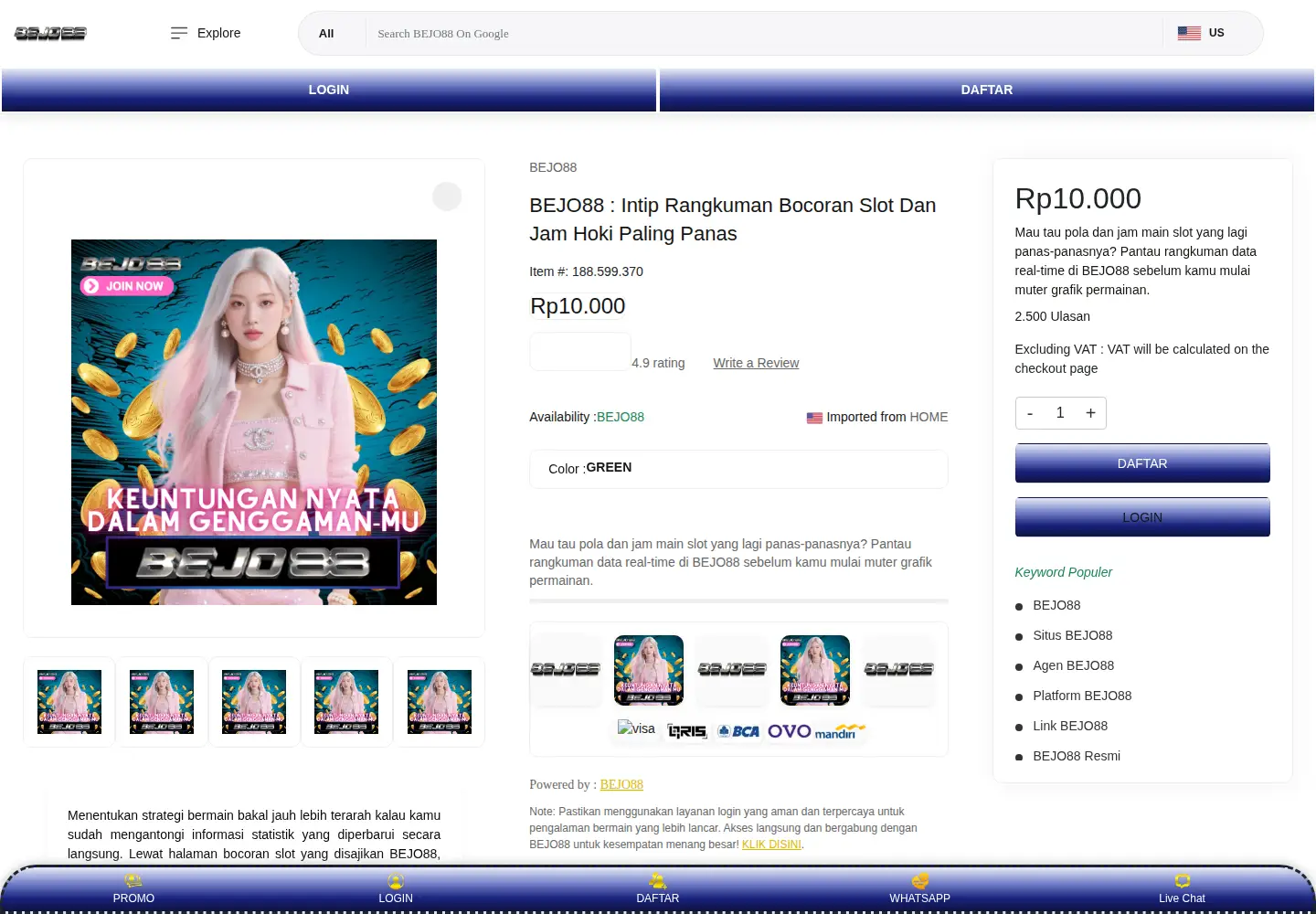Viewport: 1316px width, 914px height.
Task: Click the keyword BEJO88 in Keyword Populer list
Action: [x=1056, y=605]
